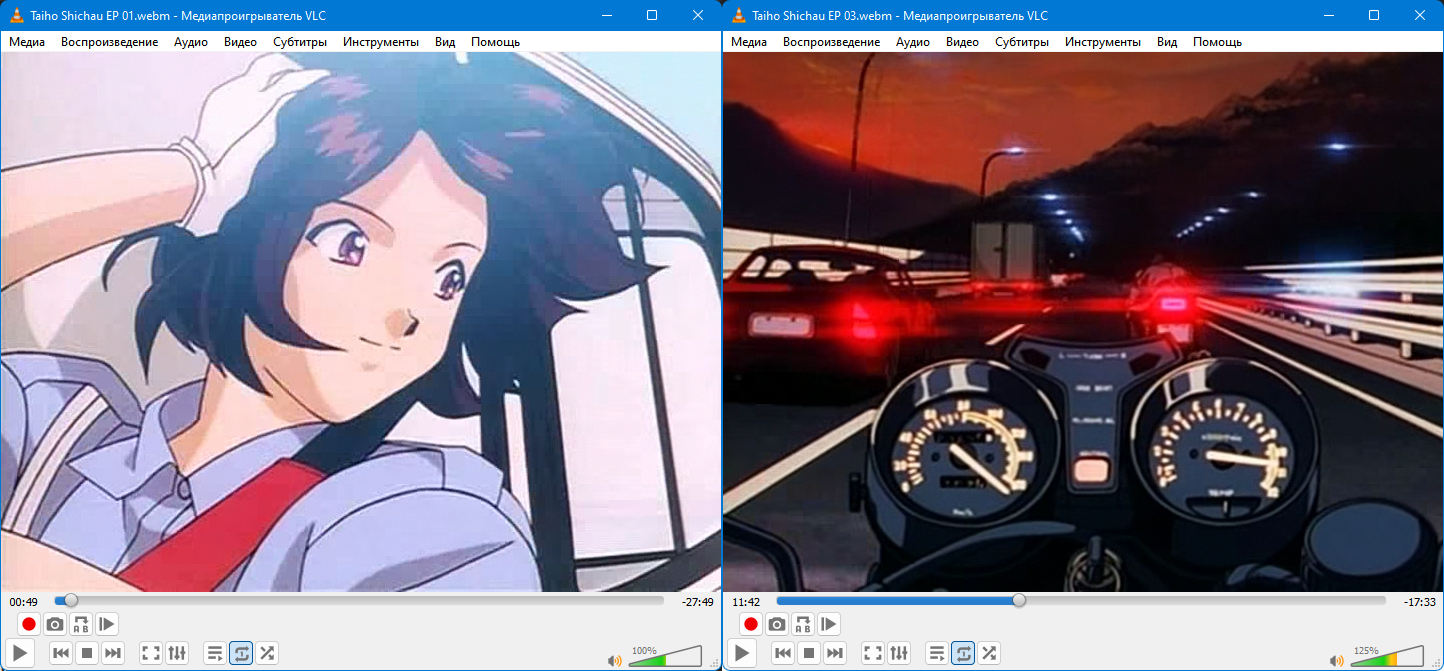This screenshot has height=671, width=1444.
Task: Toggle shuffle in EP 01 window
Action: coord(267,653)
